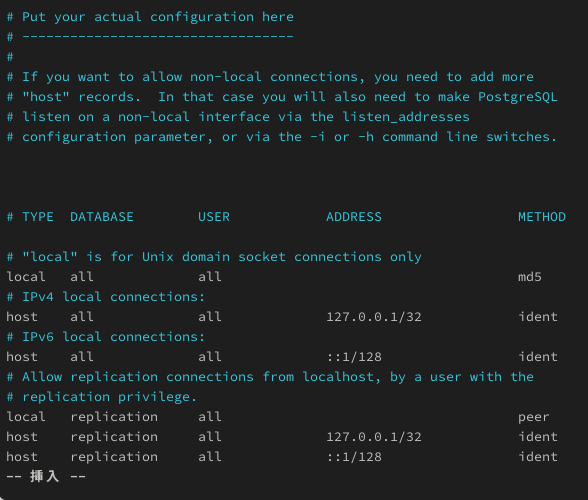This screenshot has width=588, height=500.
Task: Click 'local' in the md5 row
Action: point(26,277)
